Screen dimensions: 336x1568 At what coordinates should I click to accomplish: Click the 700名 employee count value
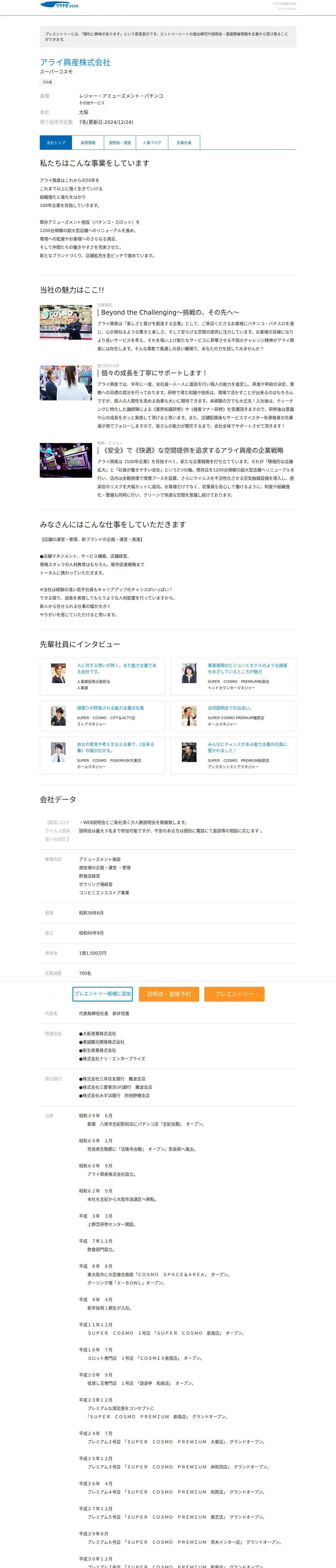tap(85, 973)
